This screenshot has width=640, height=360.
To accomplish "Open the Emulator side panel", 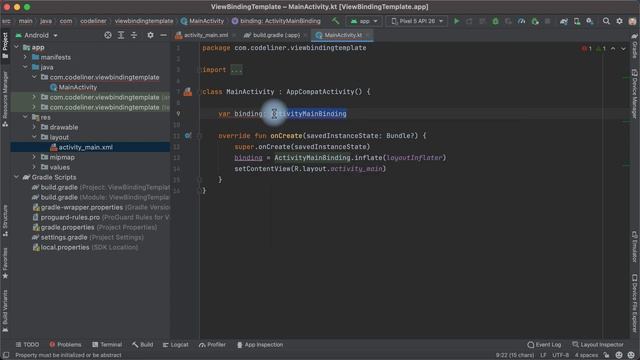I will tap(635, 247).
